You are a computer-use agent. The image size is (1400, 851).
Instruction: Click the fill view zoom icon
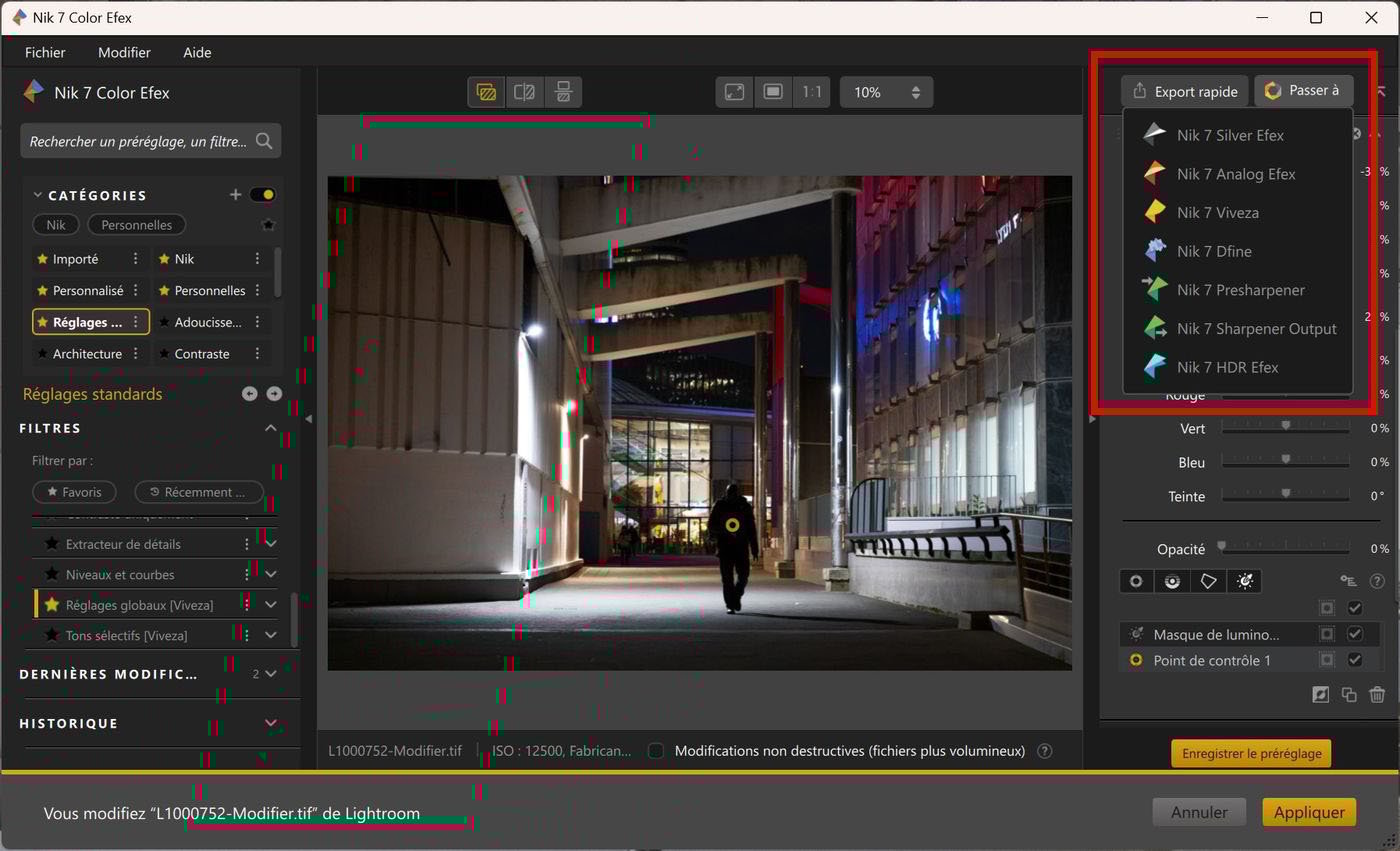[773, 92]
